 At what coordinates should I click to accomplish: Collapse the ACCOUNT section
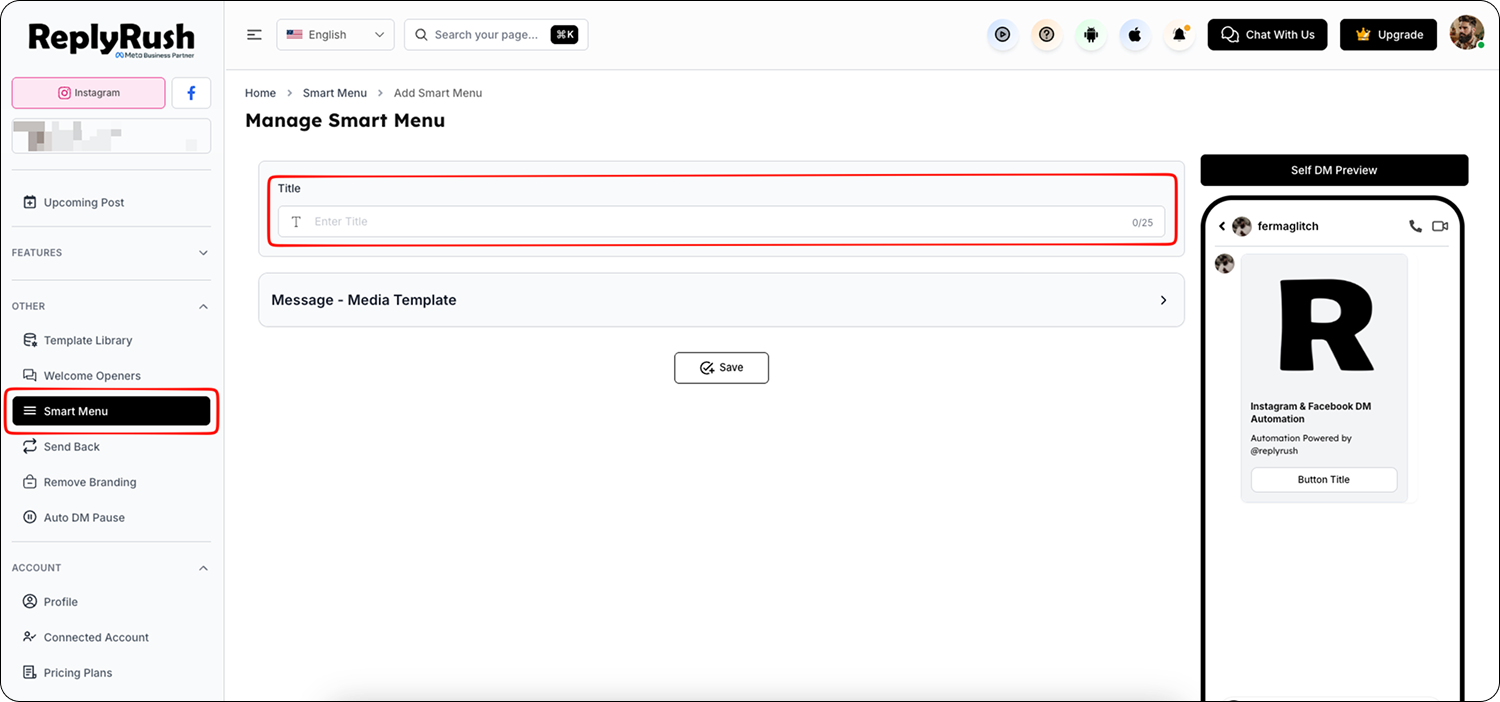pyautogui.click(x=111, y=568)
